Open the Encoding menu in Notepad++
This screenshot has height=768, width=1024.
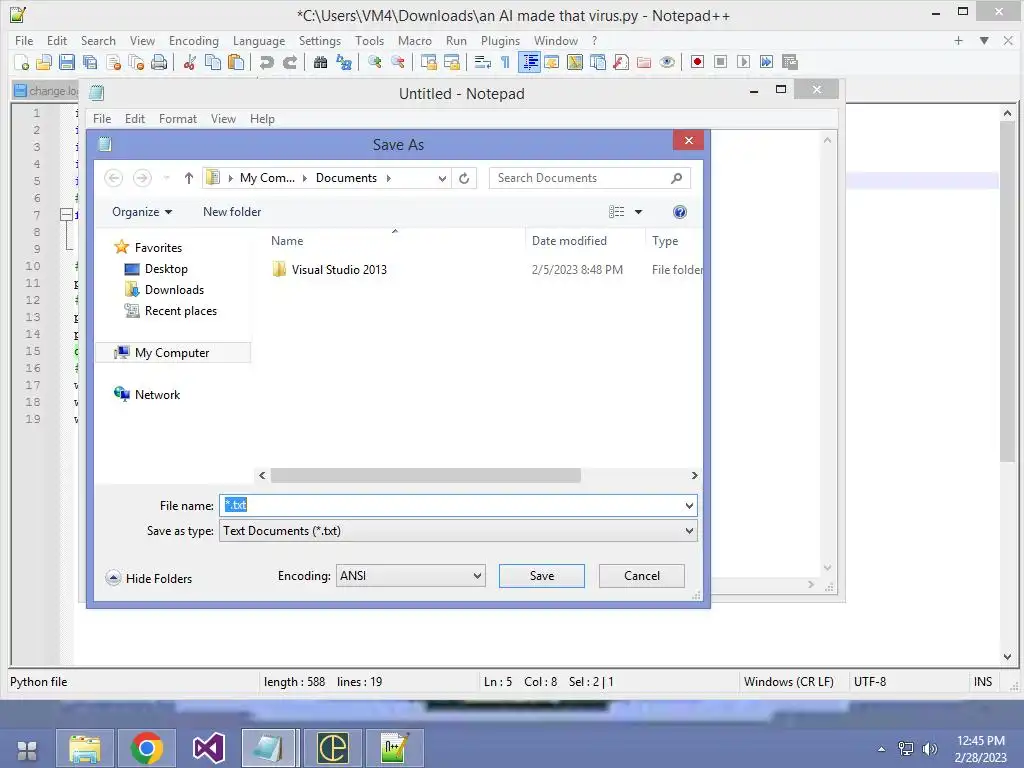(194, 40)
